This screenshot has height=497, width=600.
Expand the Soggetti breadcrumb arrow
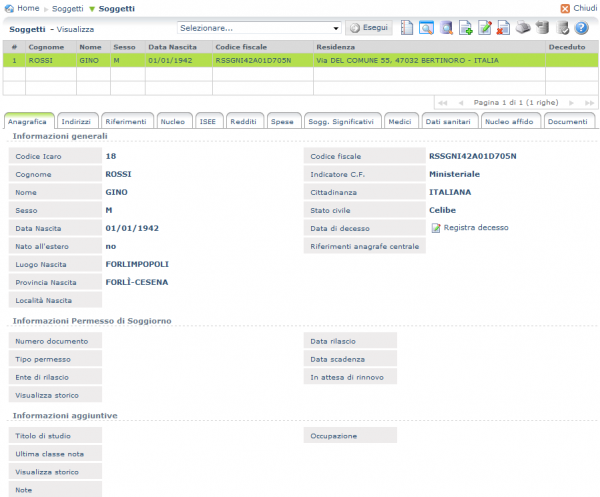click(92, 9)
